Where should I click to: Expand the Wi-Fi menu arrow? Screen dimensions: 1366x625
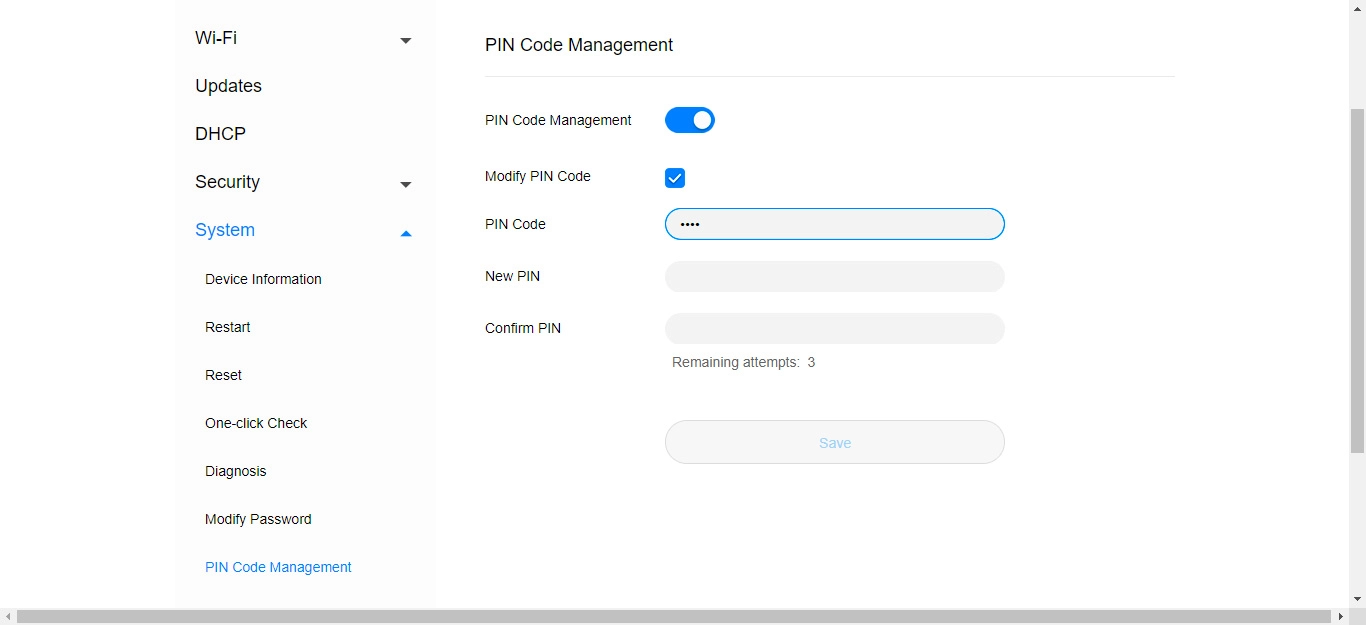pyautogui.click(x=405, y=40)
